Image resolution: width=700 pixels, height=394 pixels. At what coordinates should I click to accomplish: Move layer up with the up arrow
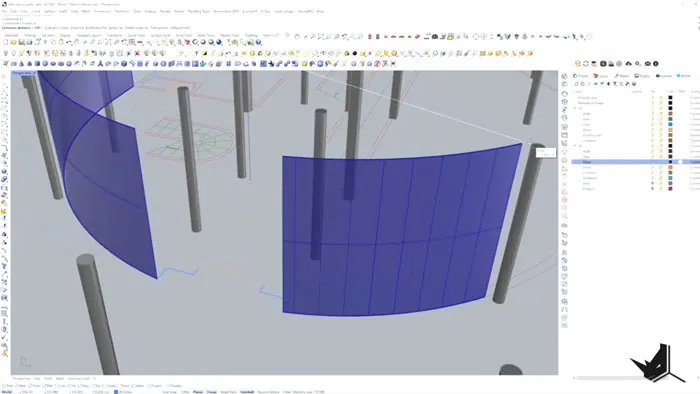(x=596, y=84)
